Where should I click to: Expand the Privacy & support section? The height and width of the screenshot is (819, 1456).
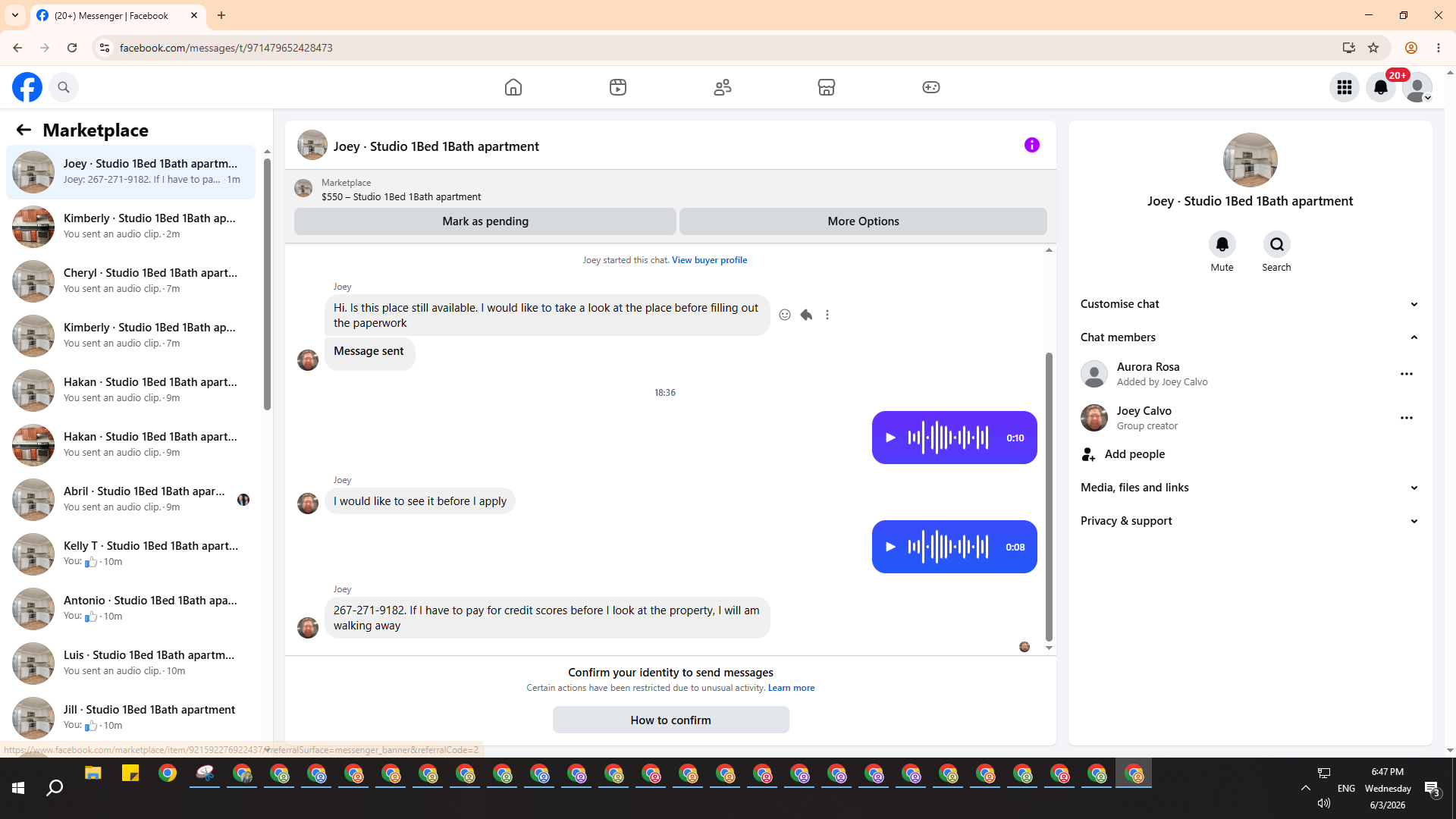pos(1250,521)
